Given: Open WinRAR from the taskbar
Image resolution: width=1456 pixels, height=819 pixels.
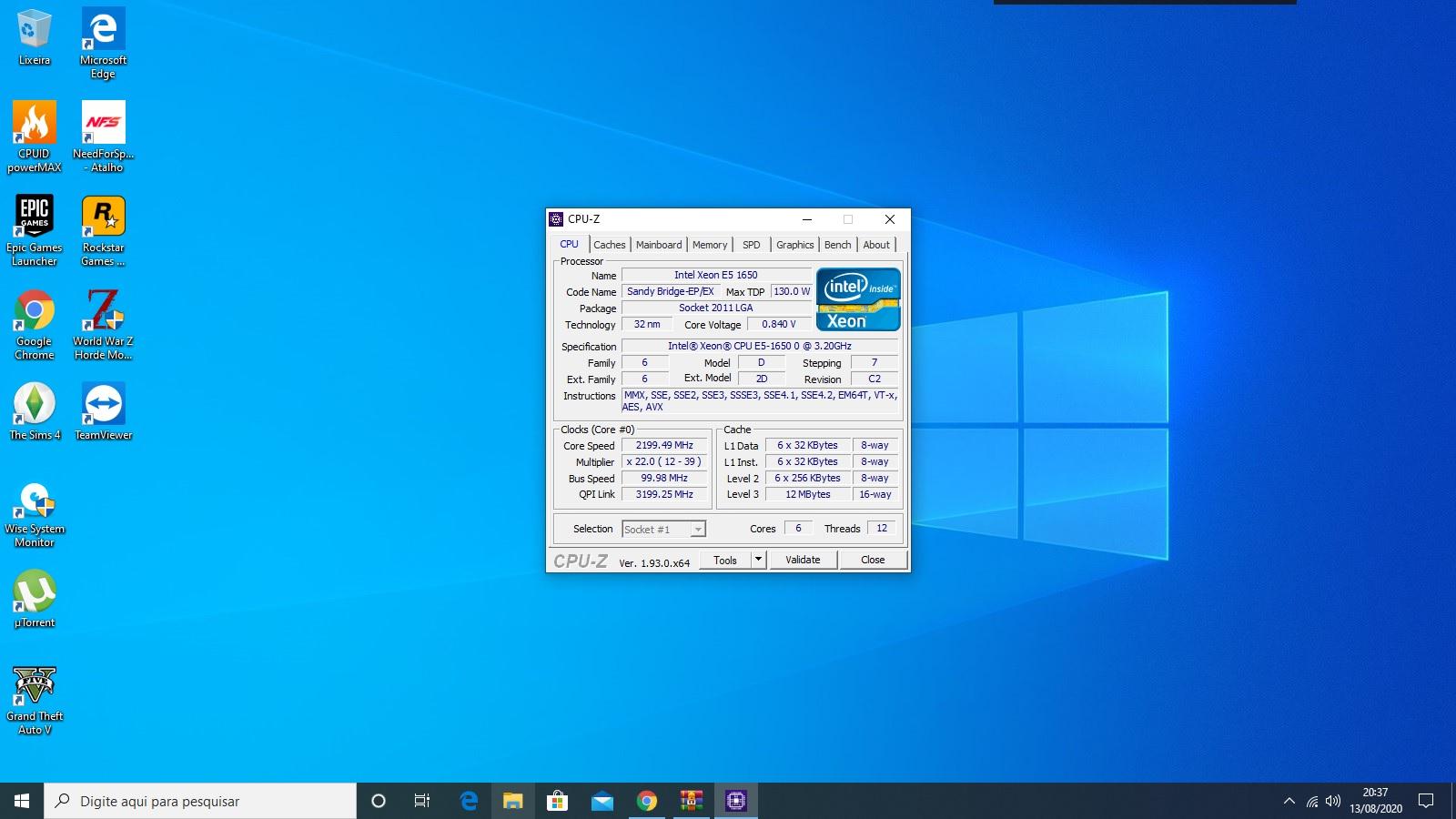Looking at the screenshot, I should click(x=692, y=801).
